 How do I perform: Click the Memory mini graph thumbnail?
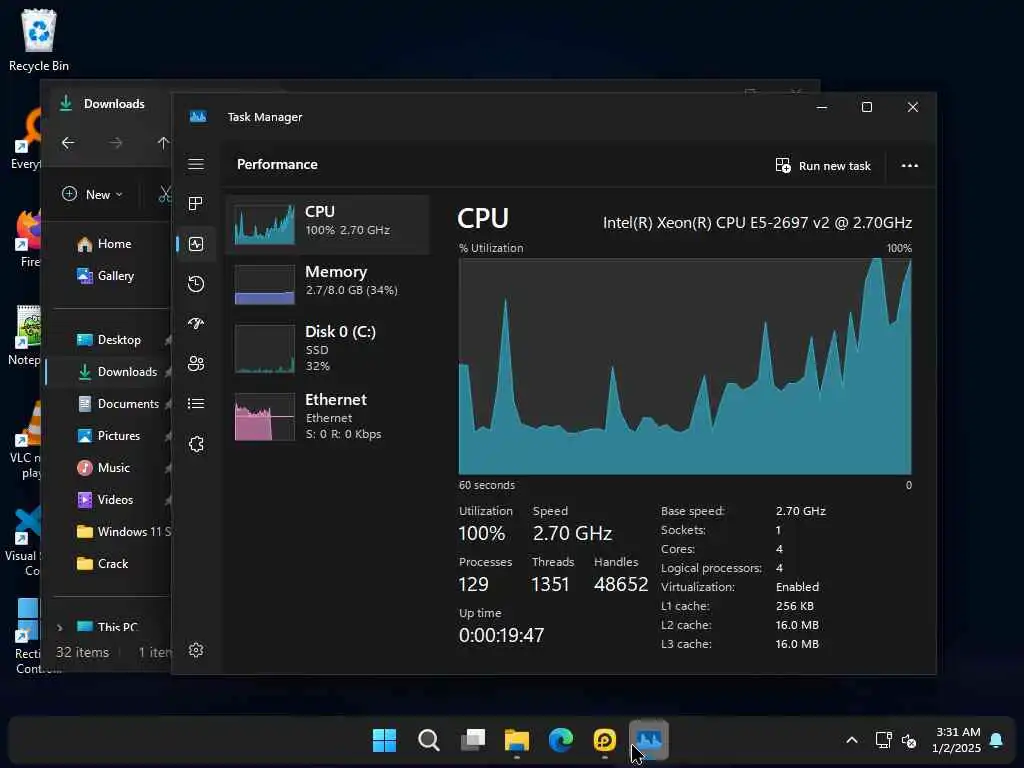coord(264,284)
